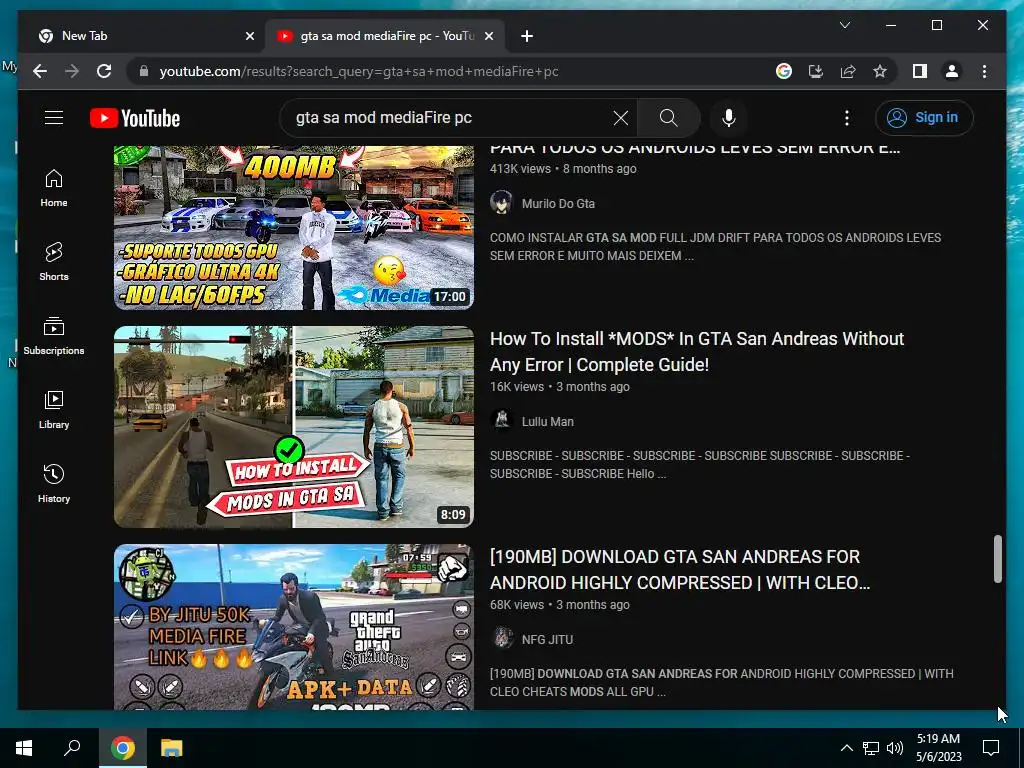Open YouTube settings three-dot menu
Viewport: 1024px width, 768px height.
tap(846, 118)
